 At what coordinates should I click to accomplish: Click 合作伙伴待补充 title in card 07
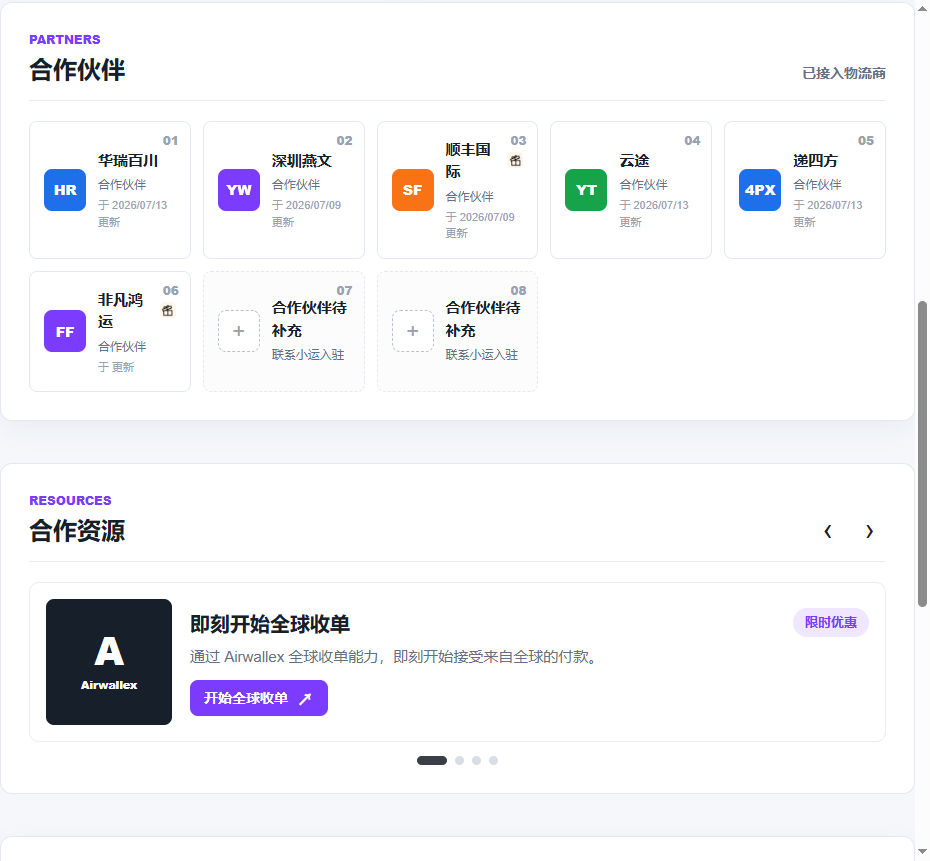pos(309,319)
